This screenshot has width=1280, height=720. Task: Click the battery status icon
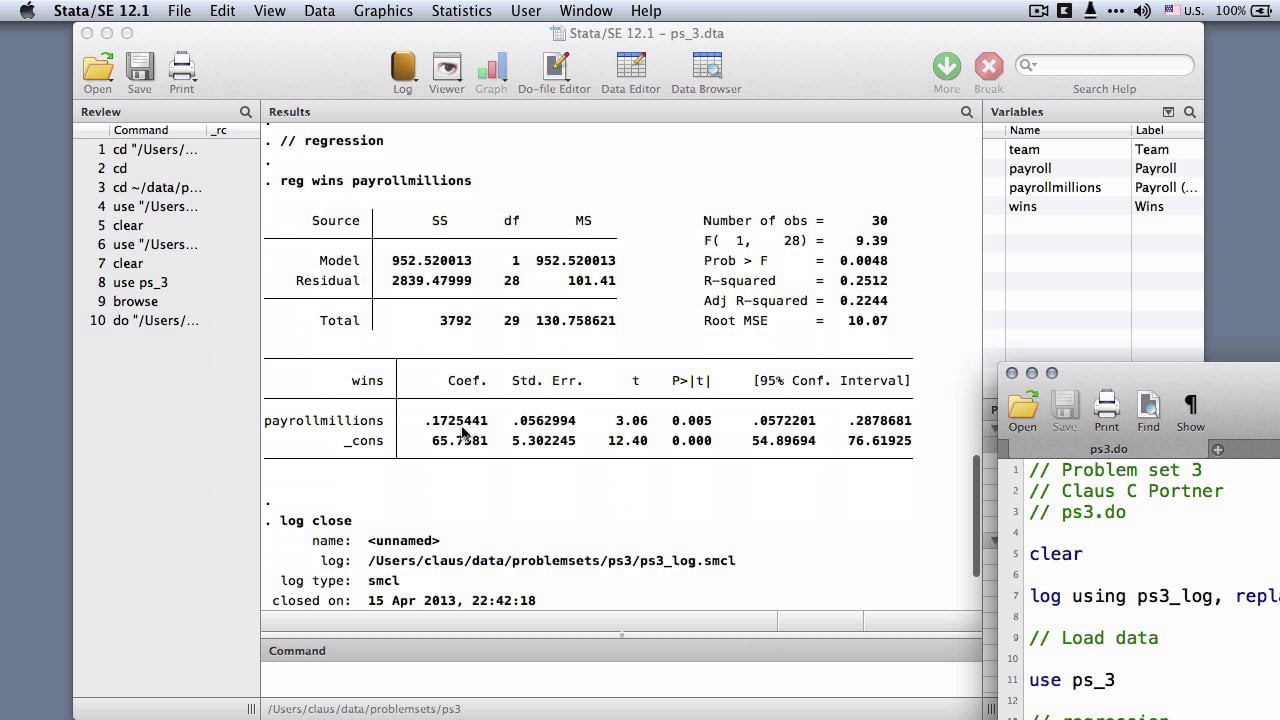tap(1261, 11)
